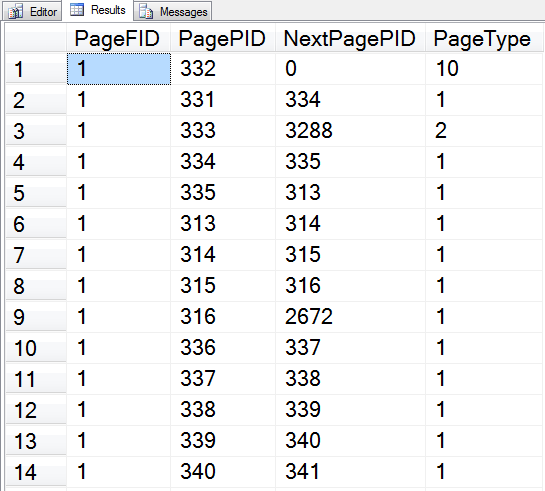Click the Editor tab icon
Viewport: 545px width, 491px height.
pos(16,12)
